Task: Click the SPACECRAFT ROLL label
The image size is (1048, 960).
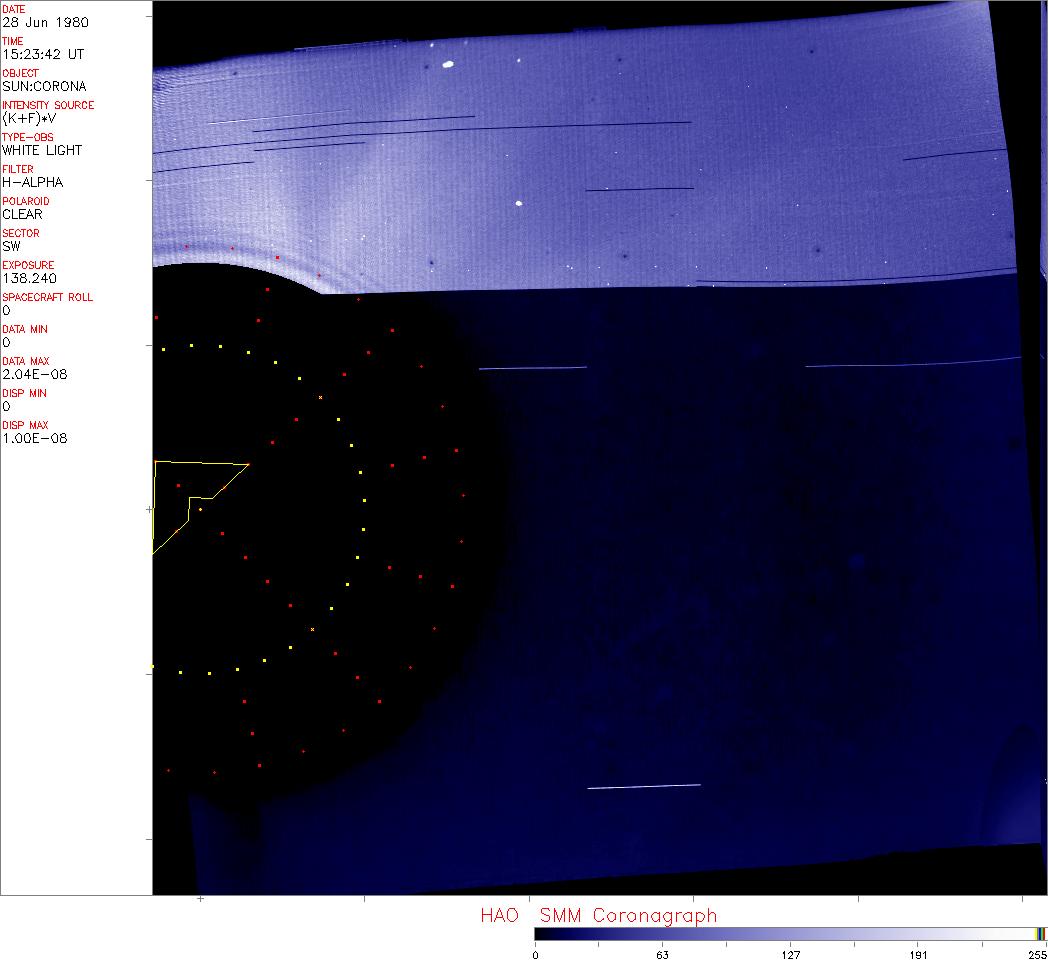Action: [48, 297]
